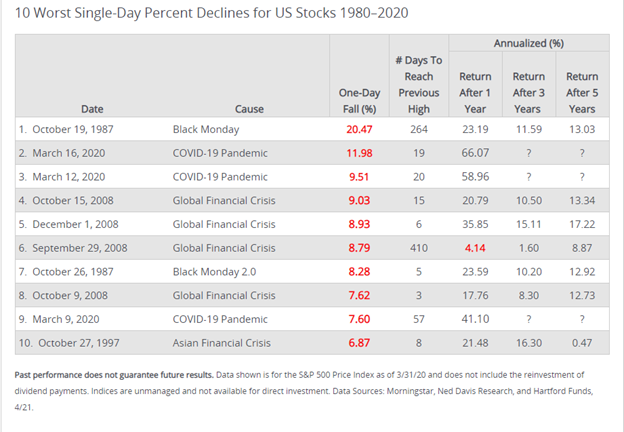Click the Return After 5 Years header

(x=582, y=92)
